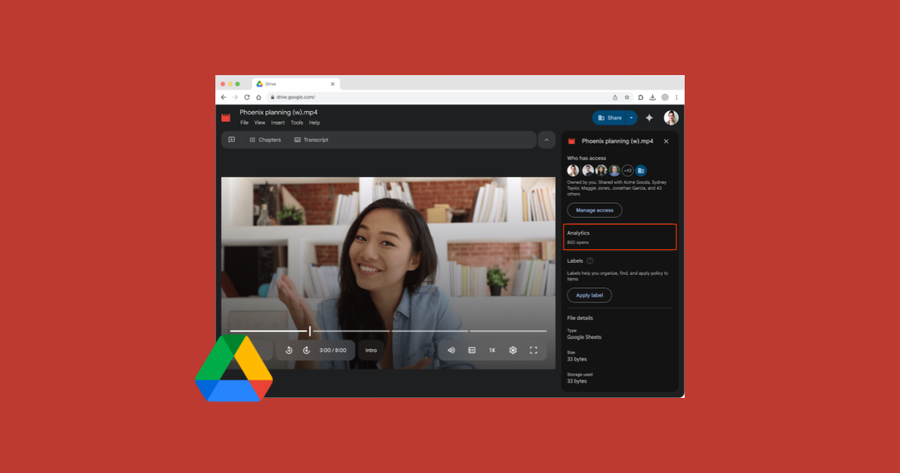The height and width of the screenshot is (473, 900).
Task: Click the shared organization icon among access avatars
Action: 641,170
